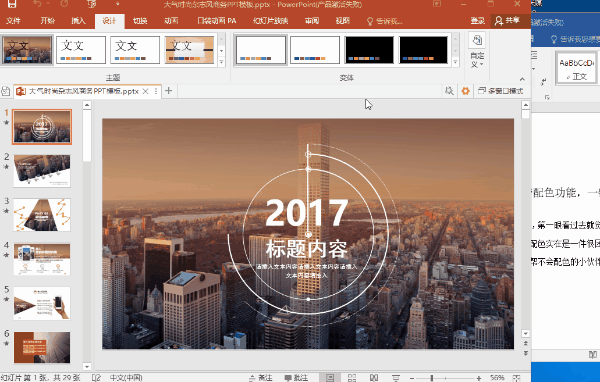This screenshot has height=382, width=600.
Task: Click the Previous Slide double-arrow button
Action: pyautogui.click(x=526, y=343)
